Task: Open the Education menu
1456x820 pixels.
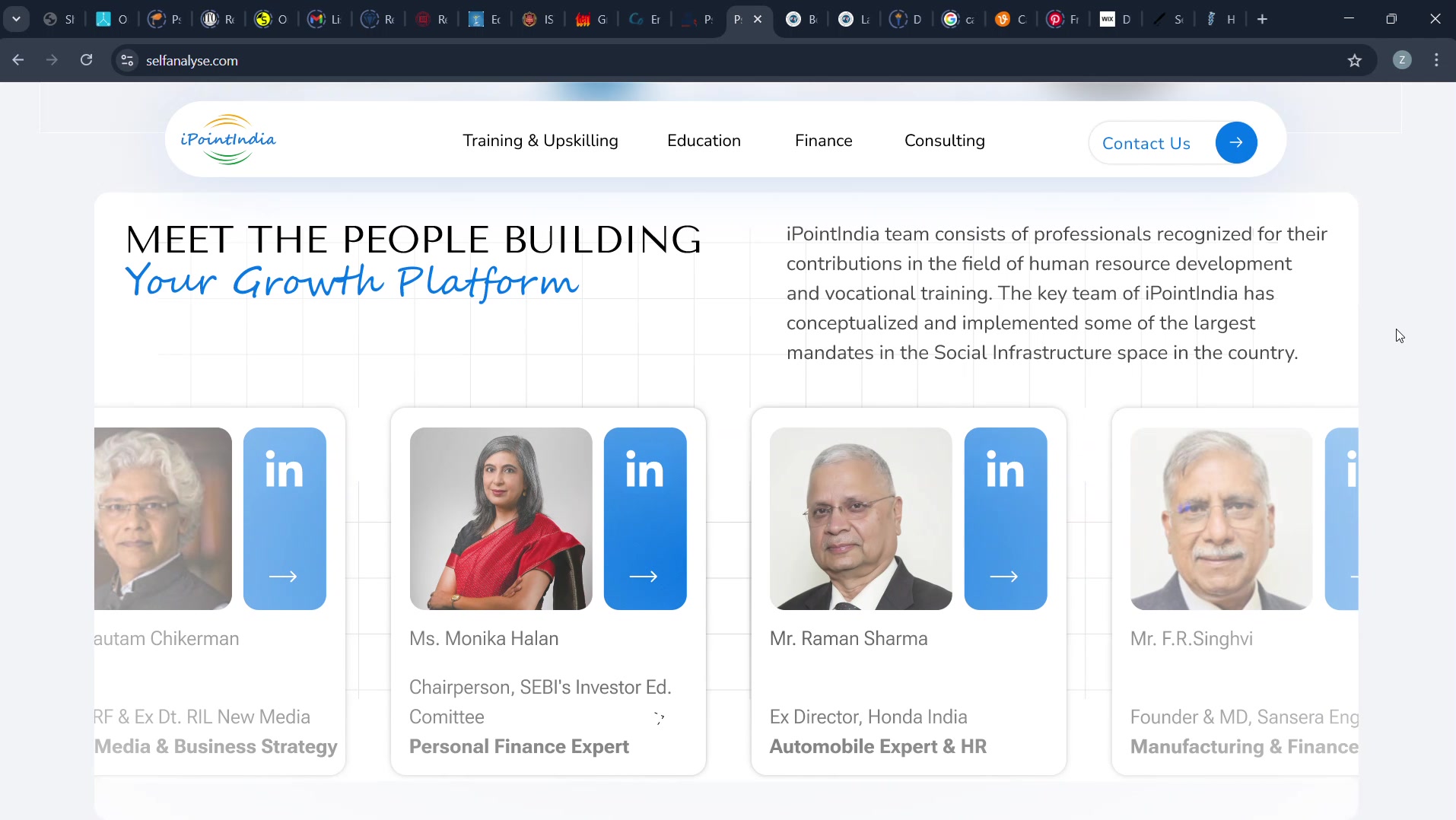Action: (x=704, y=141)
